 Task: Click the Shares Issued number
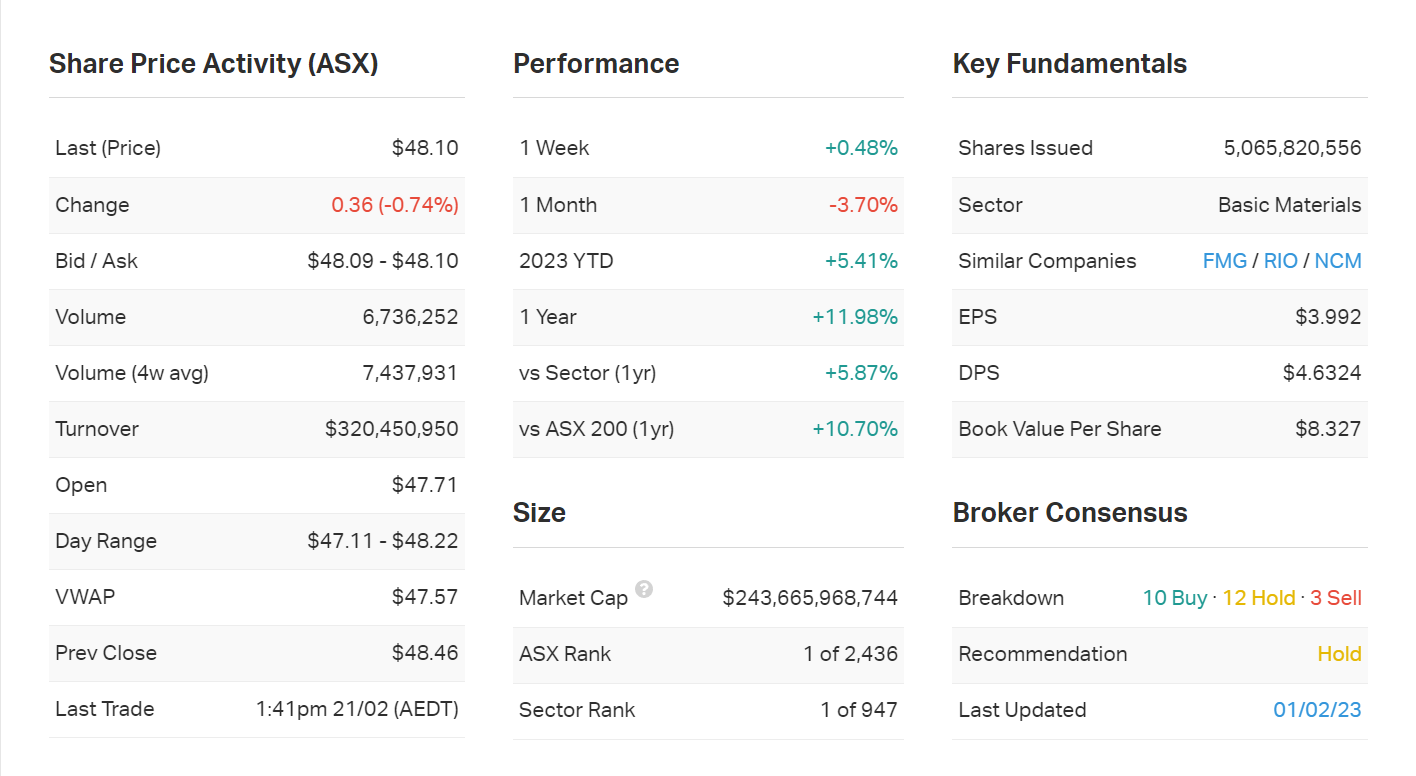pyautogui.click(x=1292, y=148)
